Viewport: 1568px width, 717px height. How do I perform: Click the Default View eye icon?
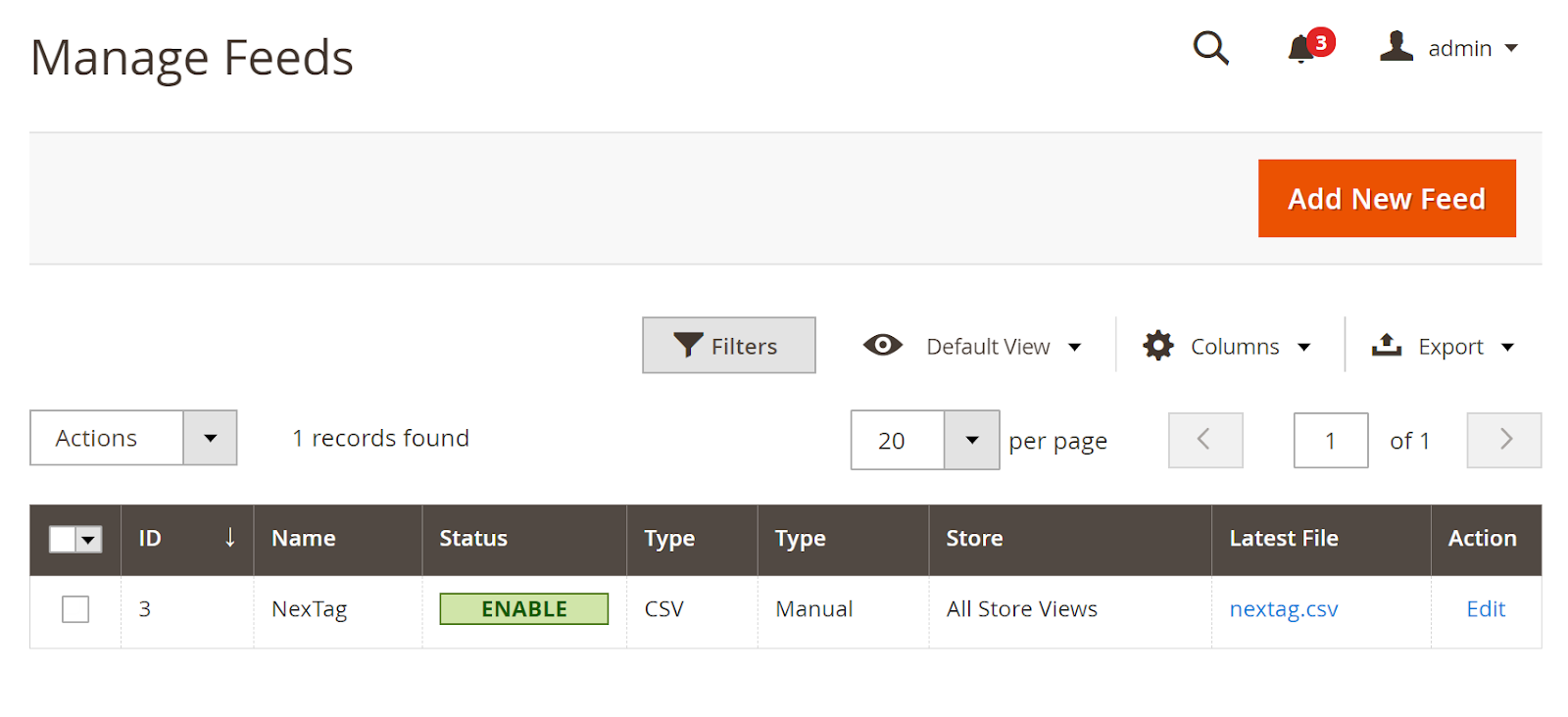(882, 345)
